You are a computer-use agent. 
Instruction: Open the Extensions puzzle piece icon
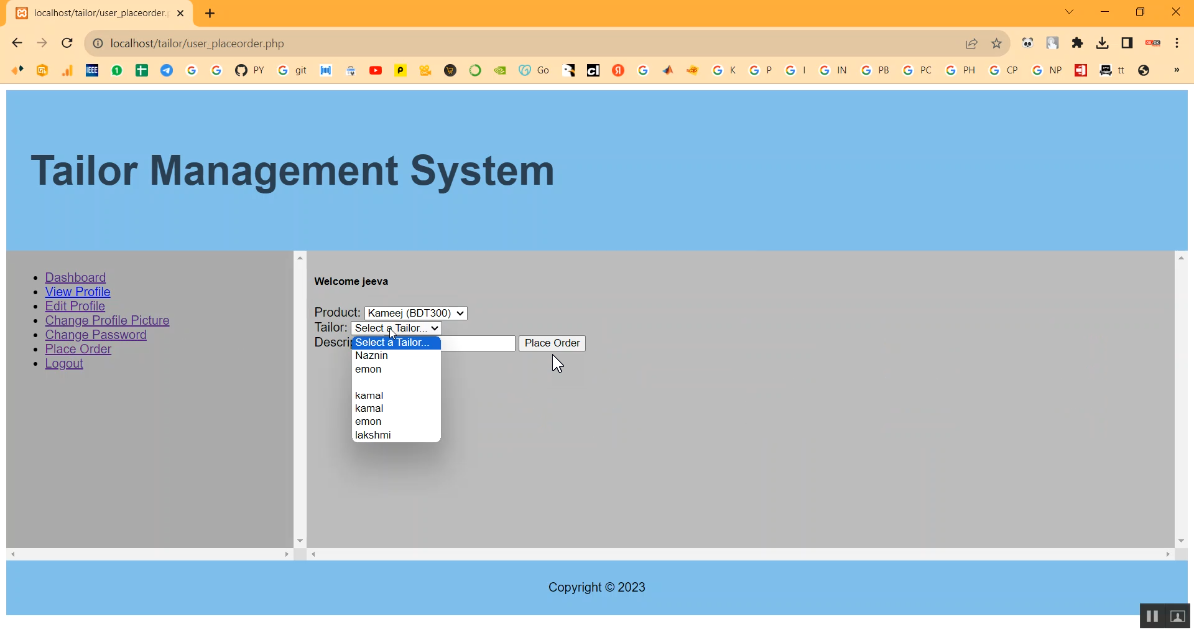(1077, 43)
